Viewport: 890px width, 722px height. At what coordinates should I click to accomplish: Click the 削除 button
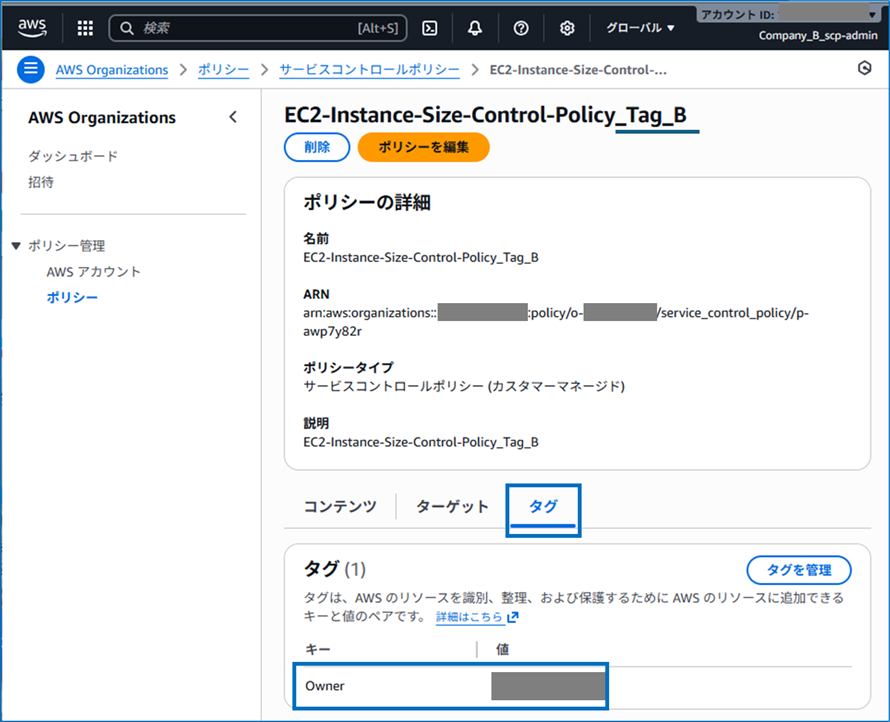coord(316,147)
